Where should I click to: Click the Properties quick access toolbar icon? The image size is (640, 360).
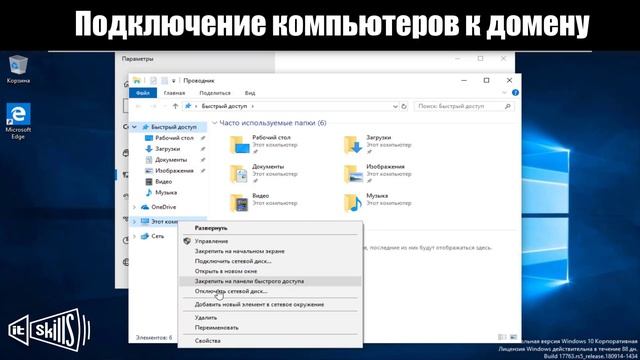point(153,81)
